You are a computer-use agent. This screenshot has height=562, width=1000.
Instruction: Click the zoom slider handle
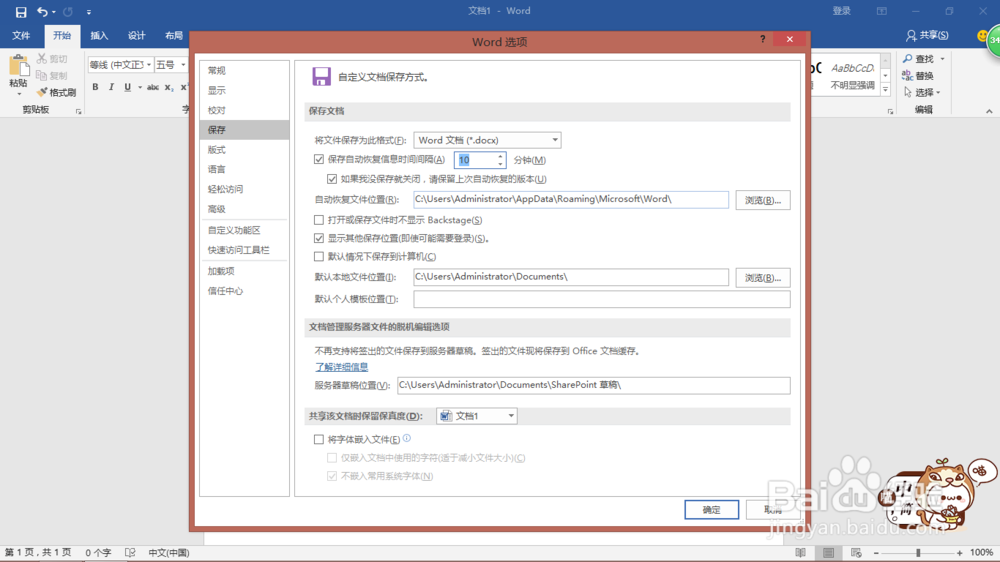[x=918, y=552]
